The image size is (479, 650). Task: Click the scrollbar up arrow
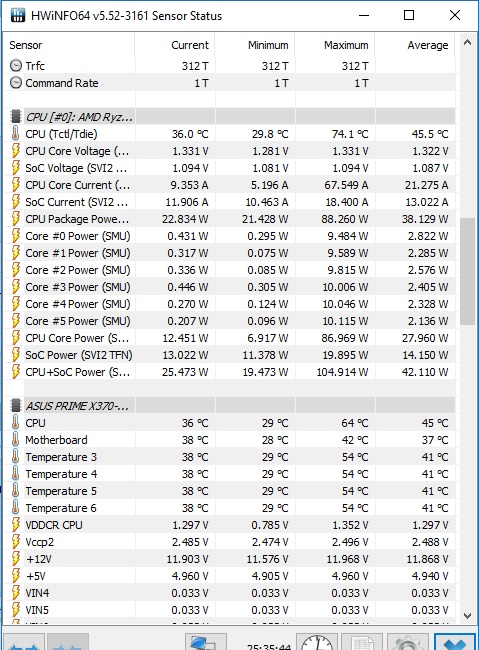pos(467,43)
